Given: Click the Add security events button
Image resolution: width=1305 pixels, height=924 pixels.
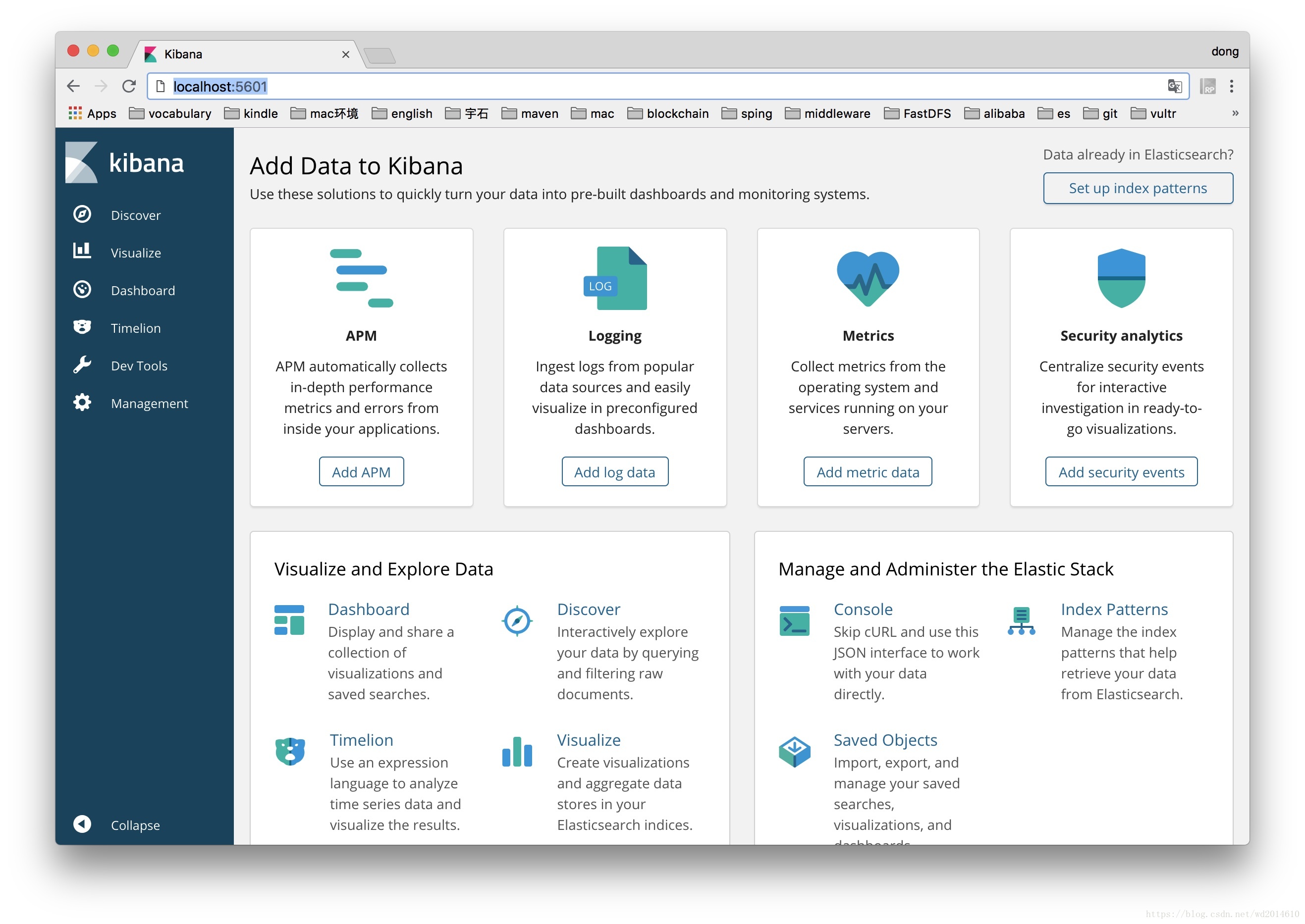Looking at the screenshot, I should point(1120,471).
